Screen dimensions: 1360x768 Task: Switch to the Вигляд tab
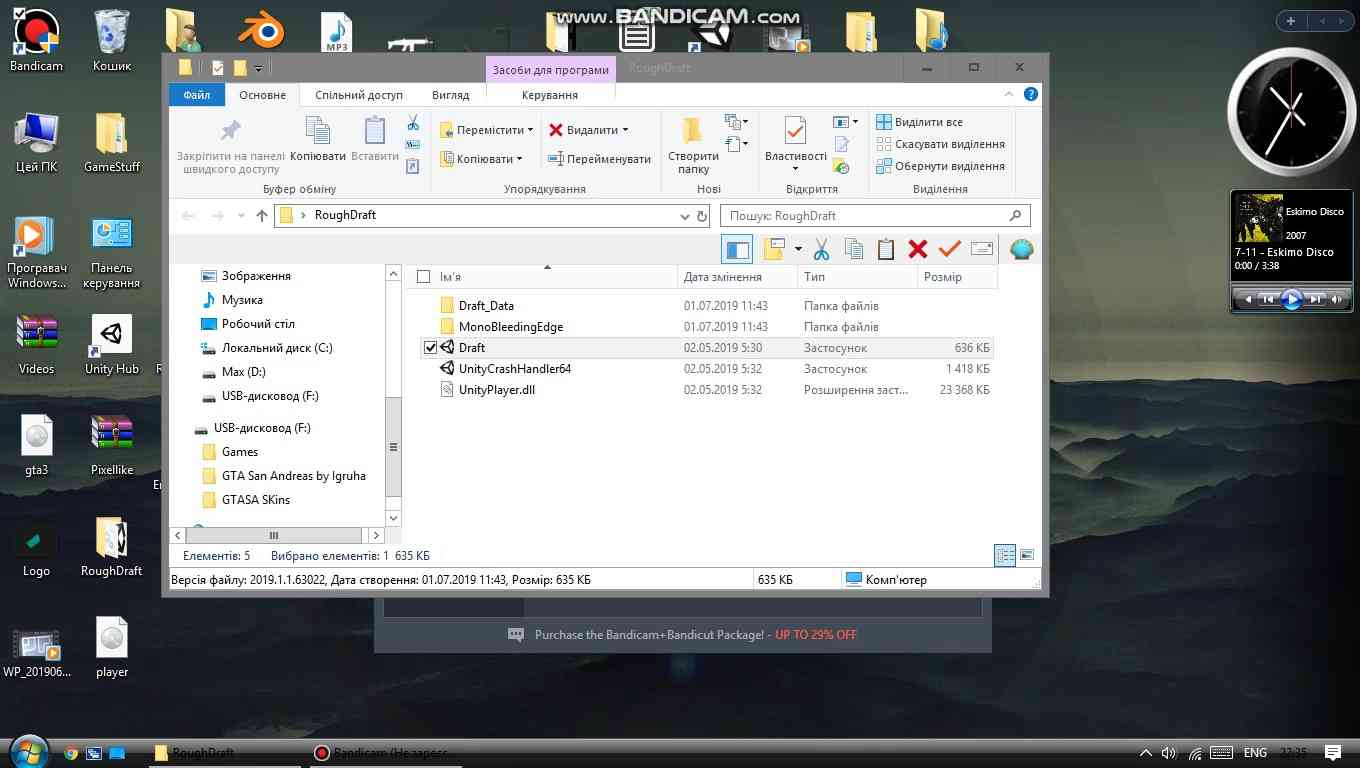tap(450, 95)
